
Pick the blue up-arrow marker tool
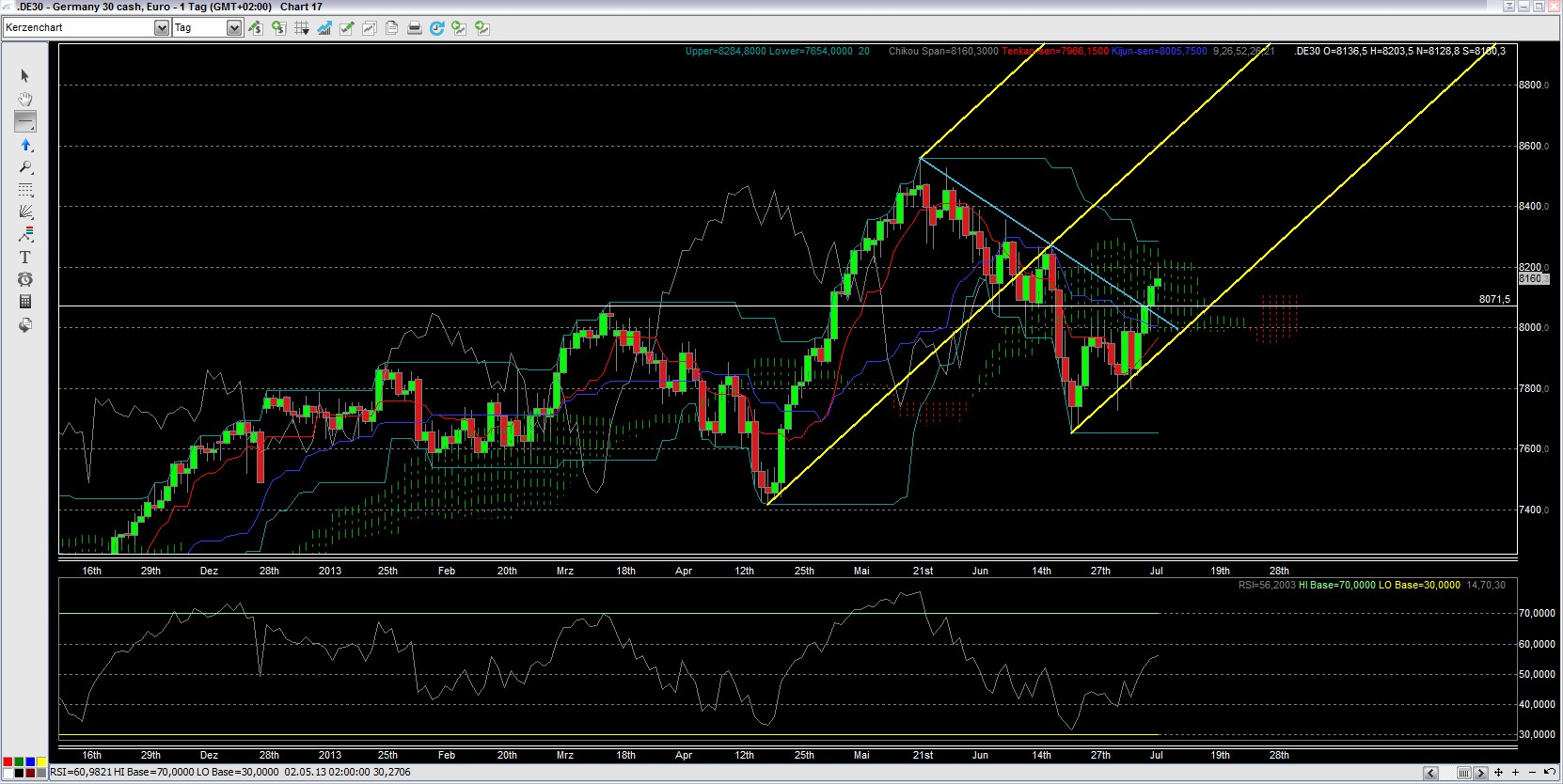point(25,145)
